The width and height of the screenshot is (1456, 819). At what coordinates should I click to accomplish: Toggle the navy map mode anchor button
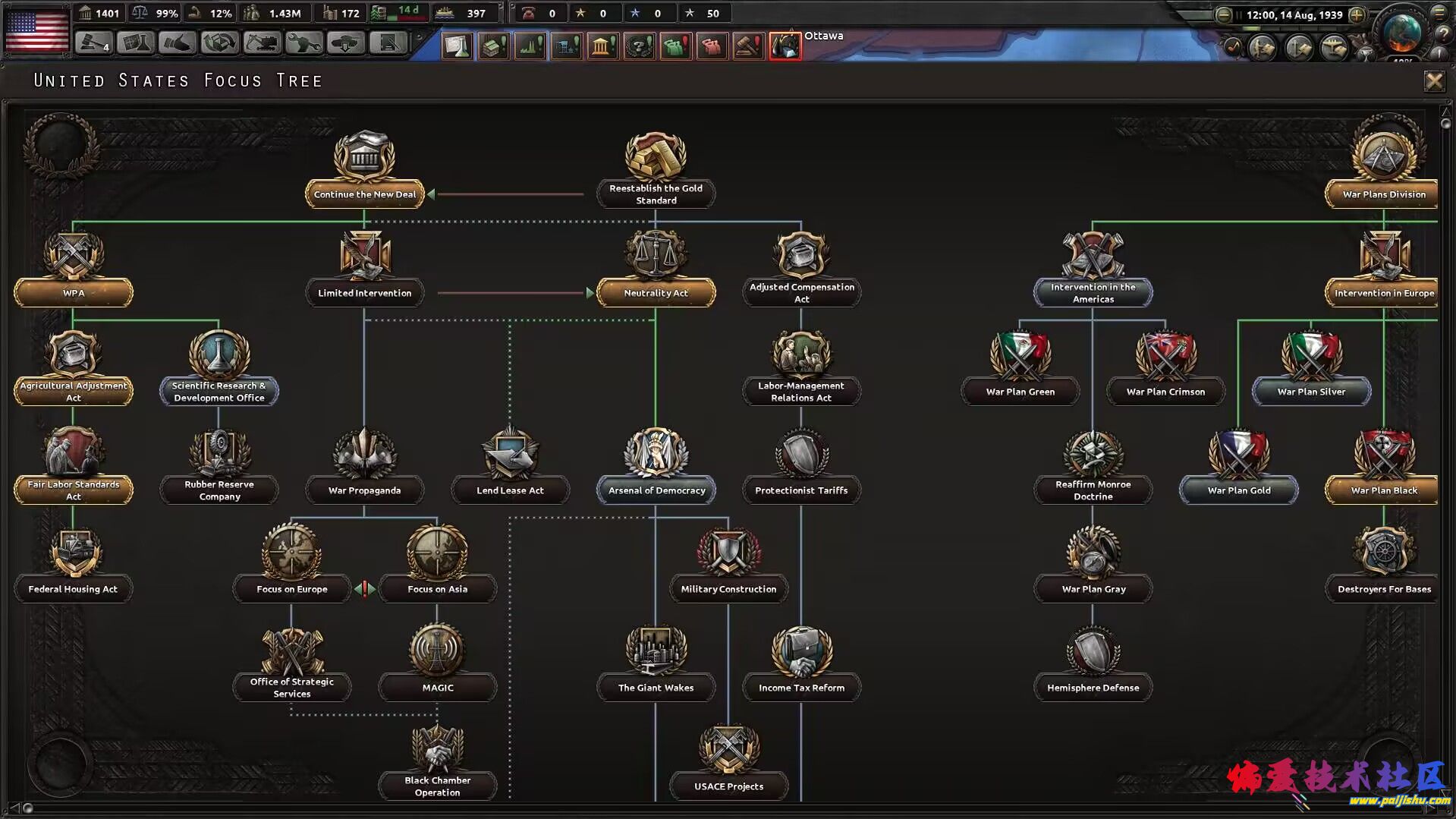click(1299, 47)
